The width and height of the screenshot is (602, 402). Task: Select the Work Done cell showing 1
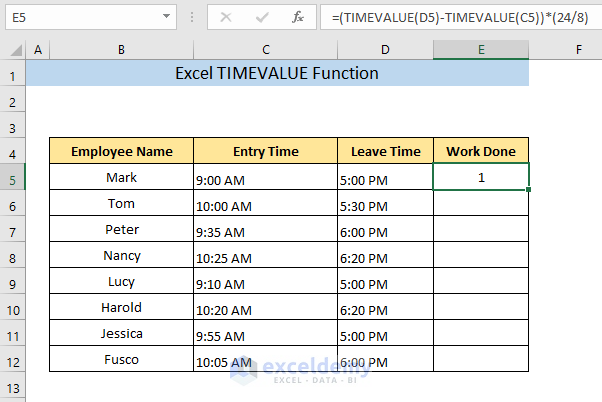(481, 178)
